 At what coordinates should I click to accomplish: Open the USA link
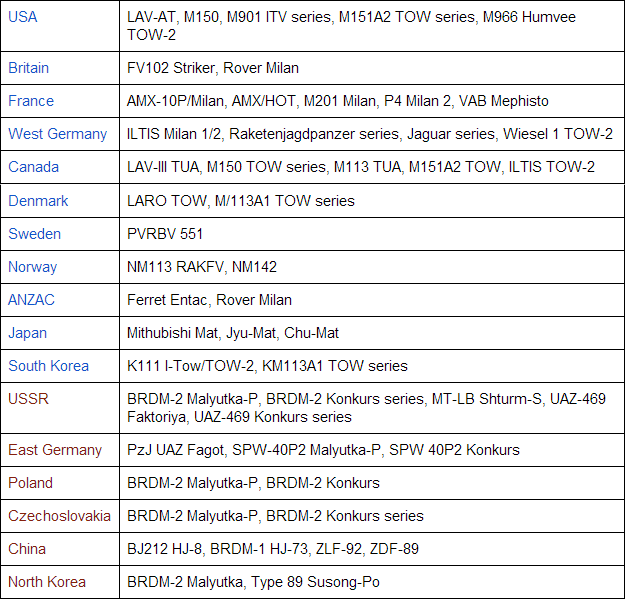click(23, 18)
